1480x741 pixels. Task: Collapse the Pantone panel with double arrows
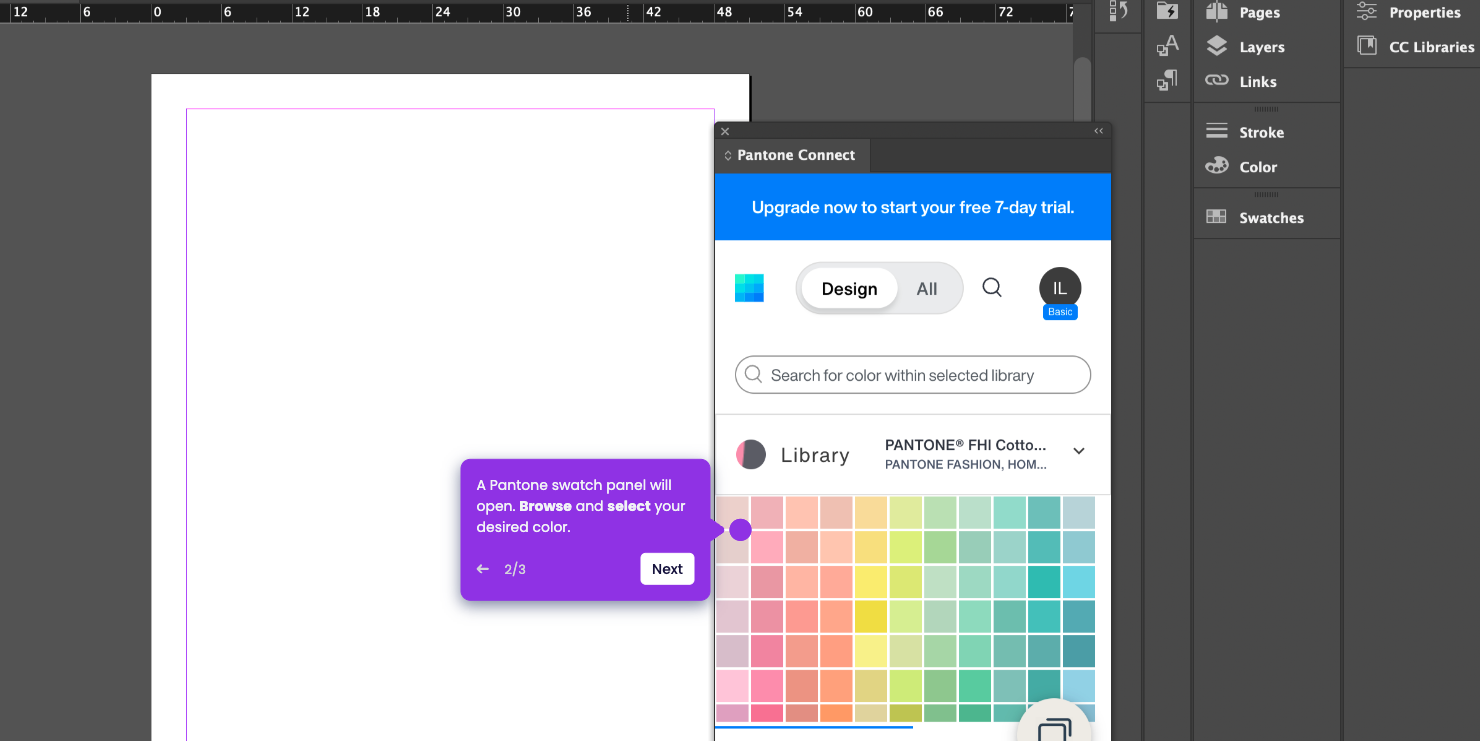[x=1098, y=131]
